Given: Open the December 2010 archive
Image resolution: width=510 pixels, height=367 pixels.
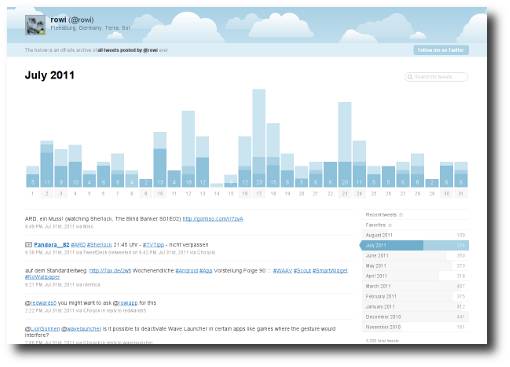Looking at the screenshot, I should click(x=415, y=317).
